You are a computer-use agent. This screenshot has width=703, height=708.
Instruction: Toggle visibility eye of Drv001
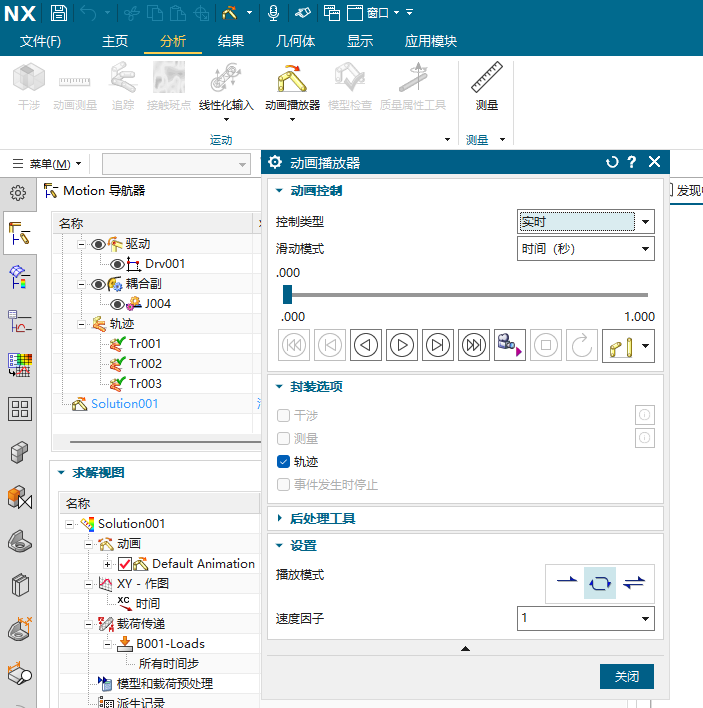pos(117,264)
